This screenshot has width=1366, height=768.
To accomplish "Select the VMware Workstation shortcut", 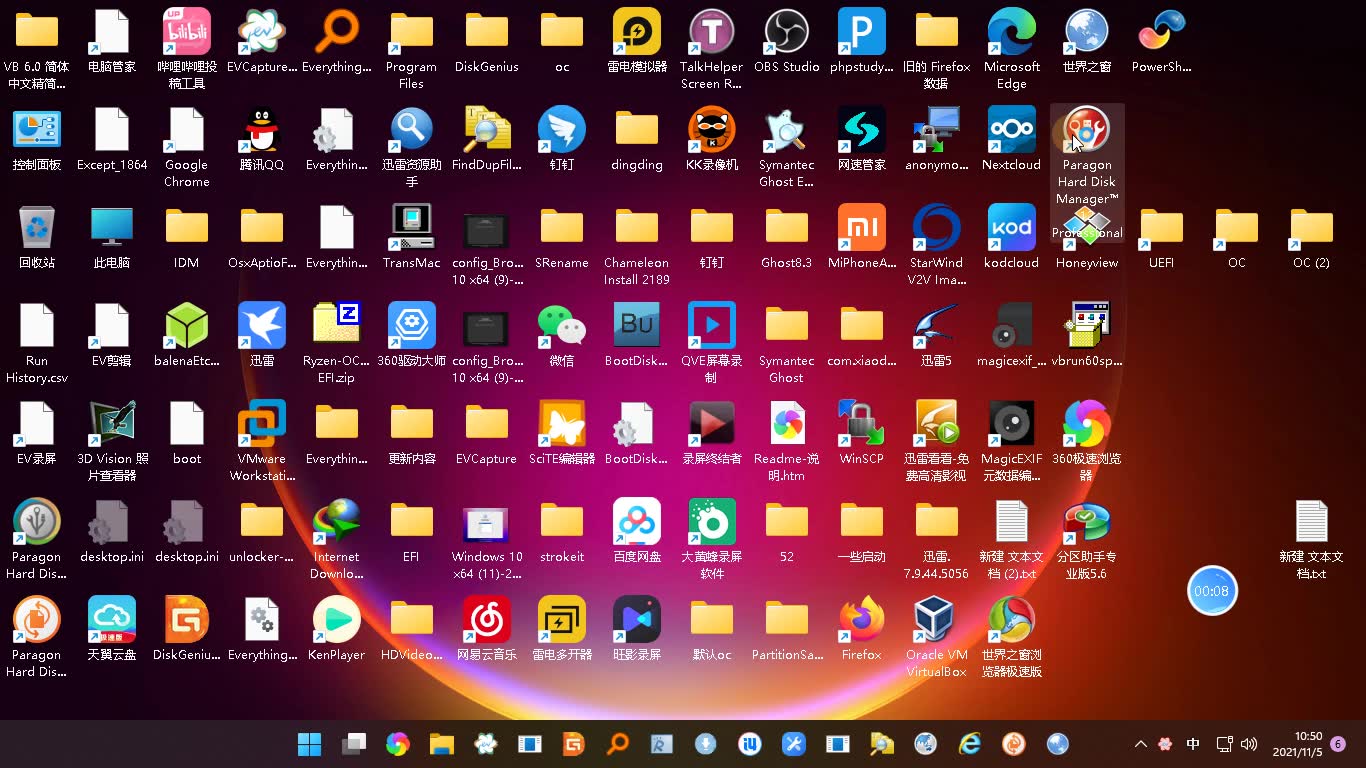I will pos(262,442).
